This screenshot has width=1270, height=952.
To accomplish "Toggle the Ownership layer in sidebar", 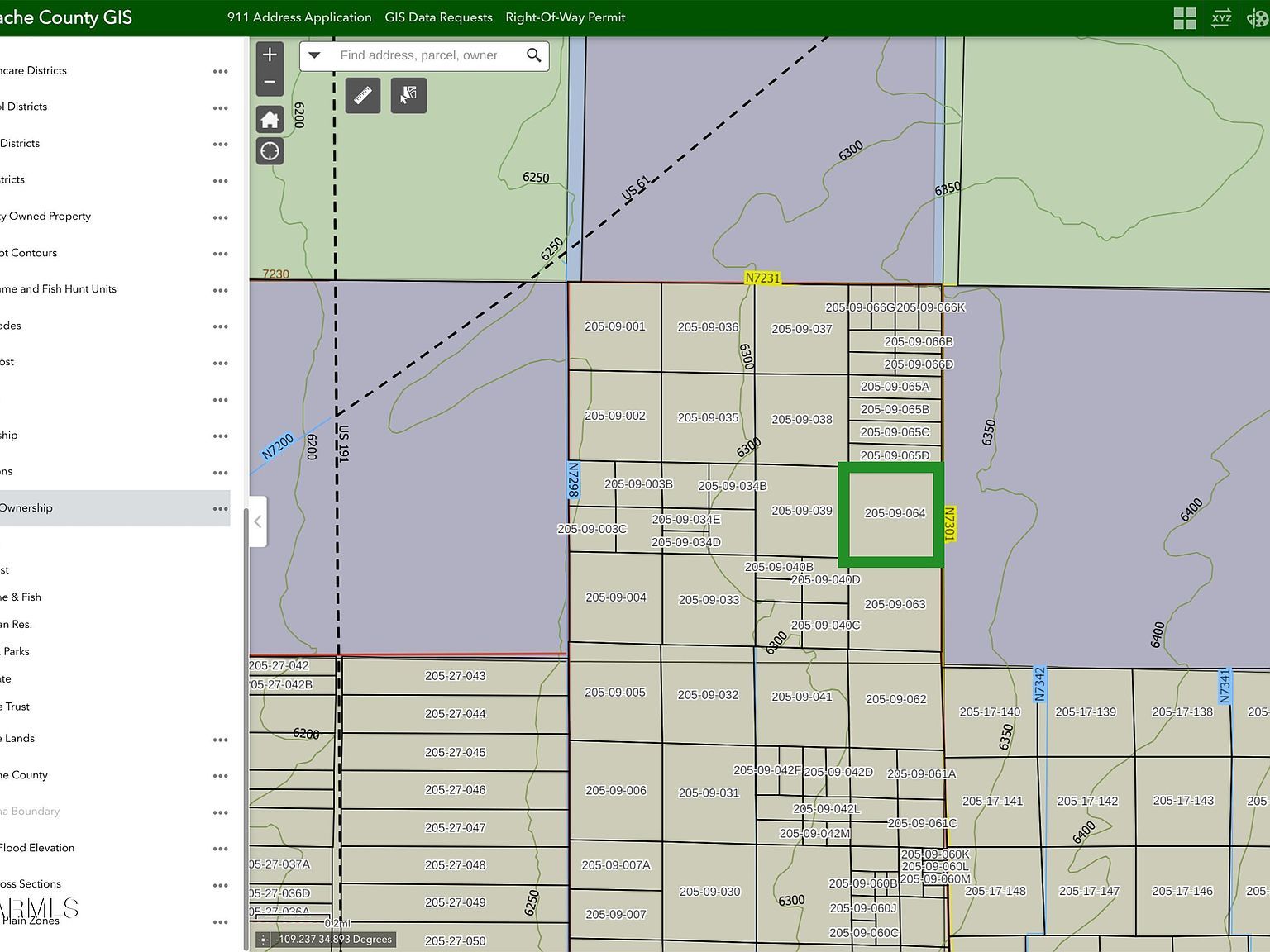I will click(27, 507).
